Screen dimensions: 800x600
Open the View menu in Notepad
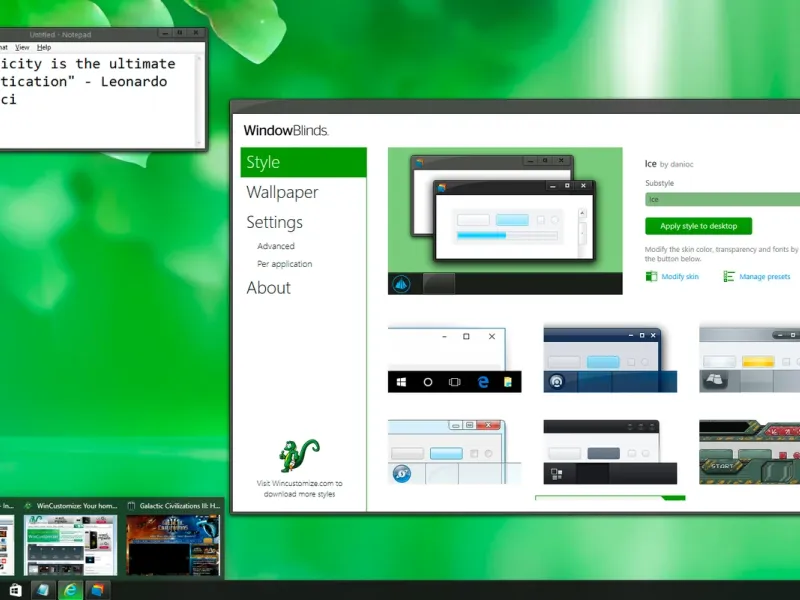click(22, 47)
